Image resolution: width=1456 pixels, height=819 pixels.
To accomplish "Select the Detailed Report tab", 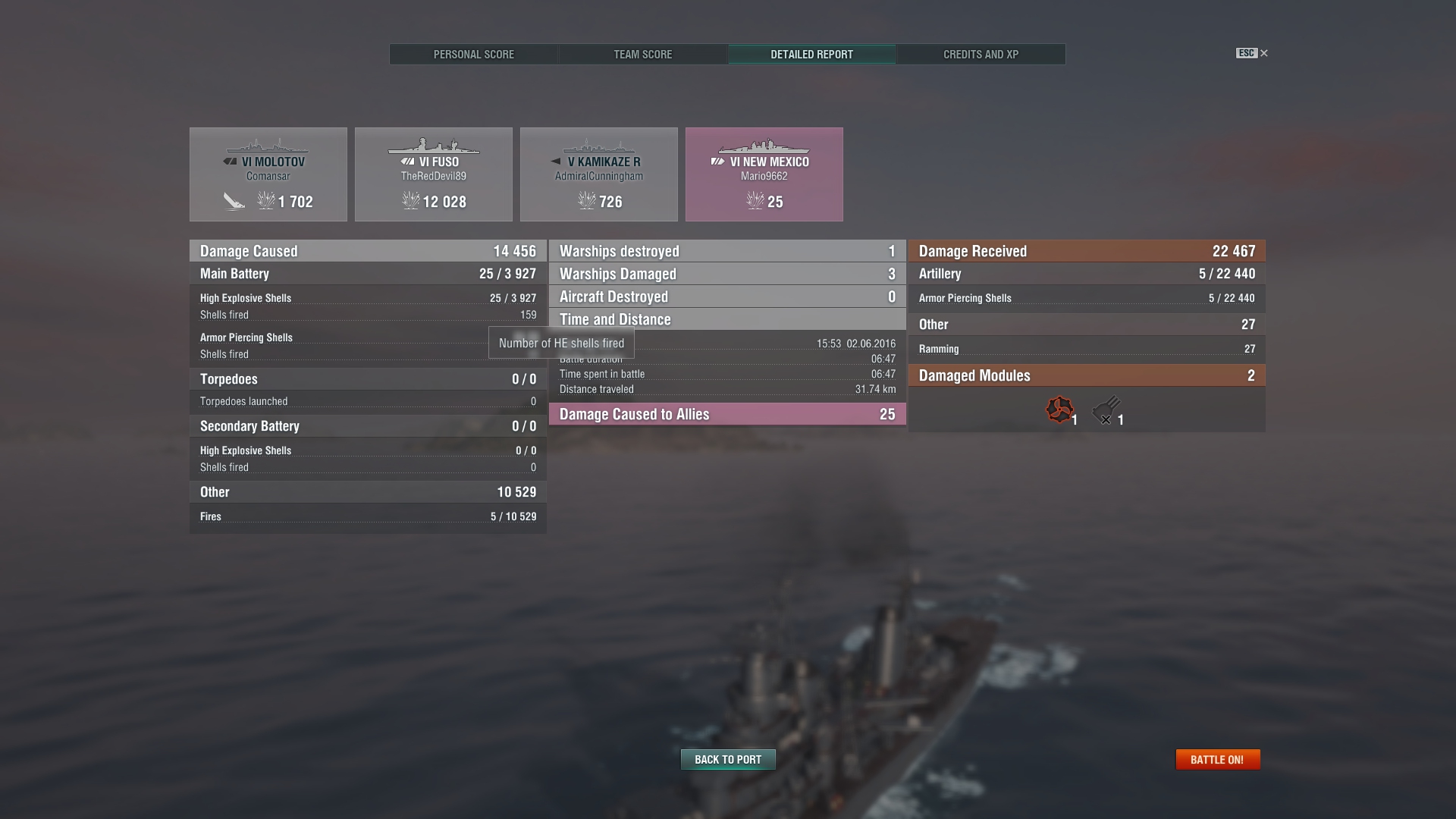I will (812, 55).
